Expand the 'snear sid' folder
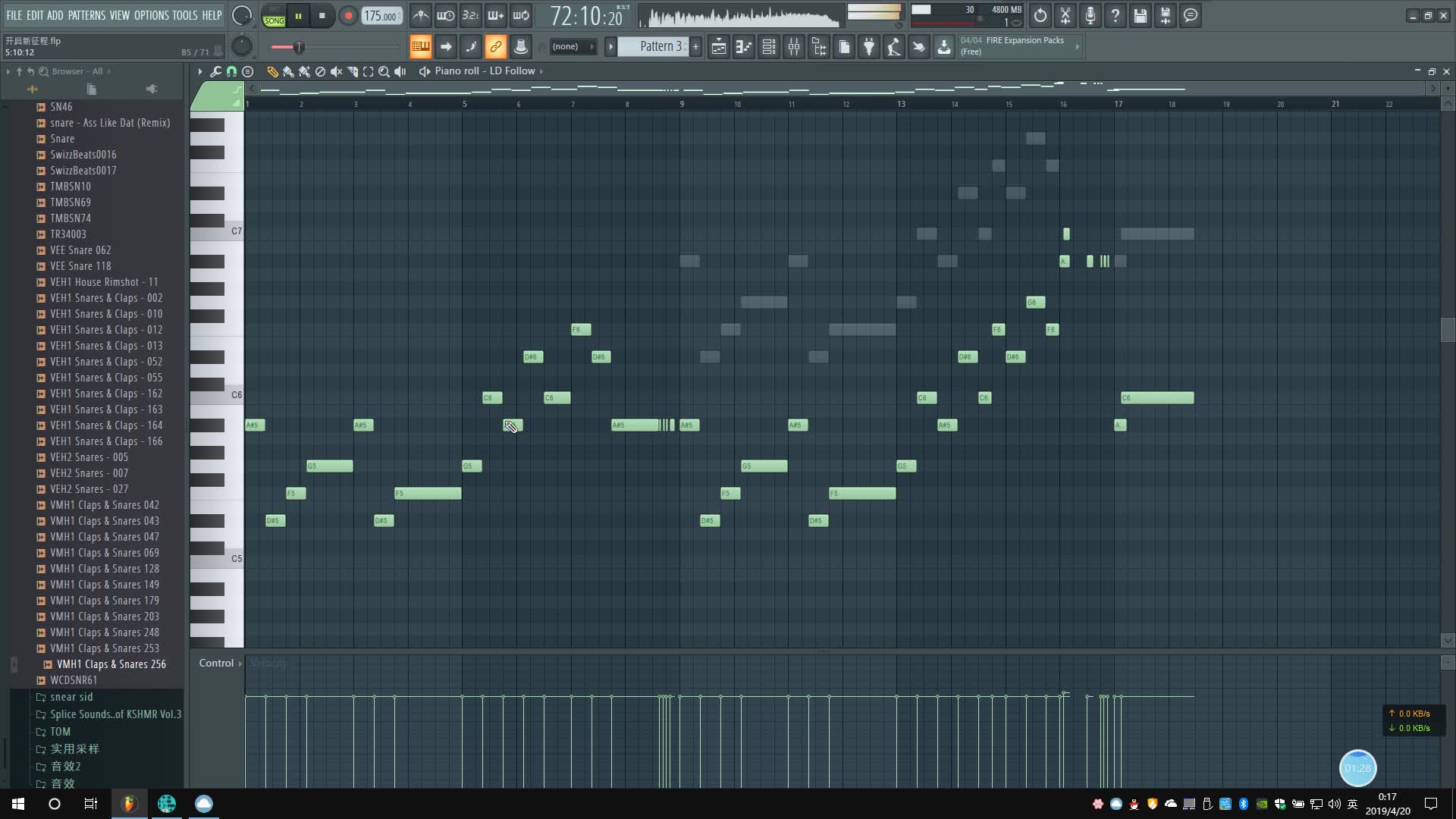 pos(71,697)
